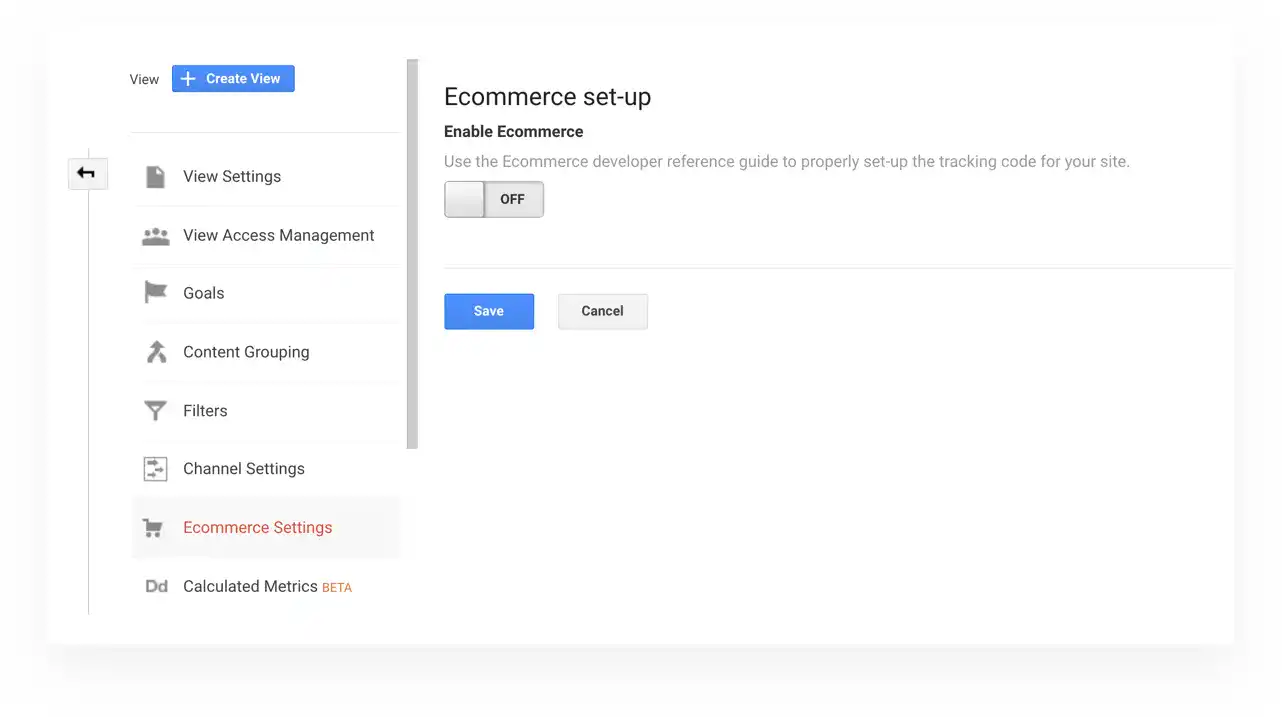The image size is (1282, 717).
Task: Click the View Settings document icon
Action: coord(155,177)
